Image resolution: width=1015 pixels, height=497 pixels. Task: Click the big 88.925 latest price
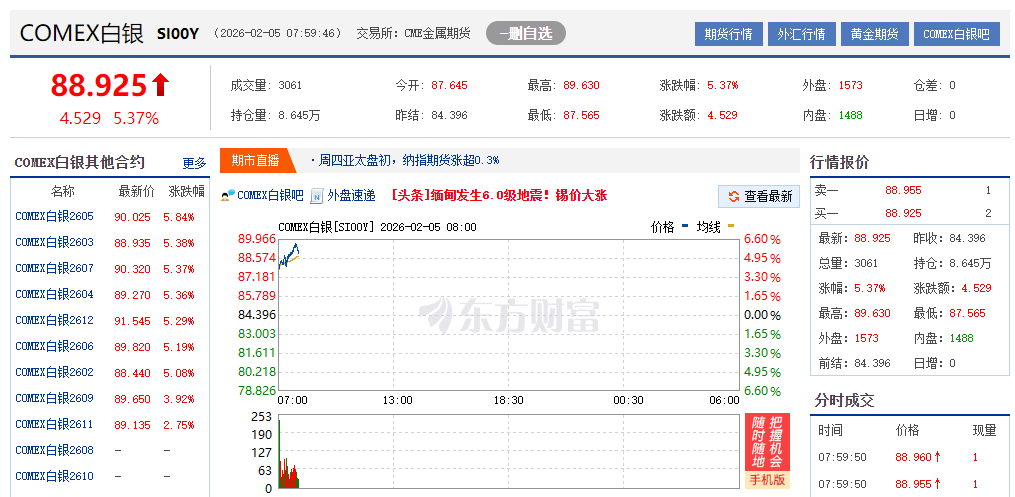point(99,85)
